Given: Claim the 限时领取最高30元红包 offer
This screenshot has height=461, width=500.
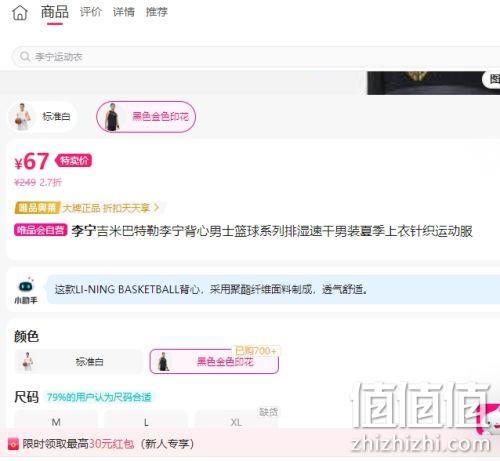Looking at the screenshot, I should click(x=108, y=444).
